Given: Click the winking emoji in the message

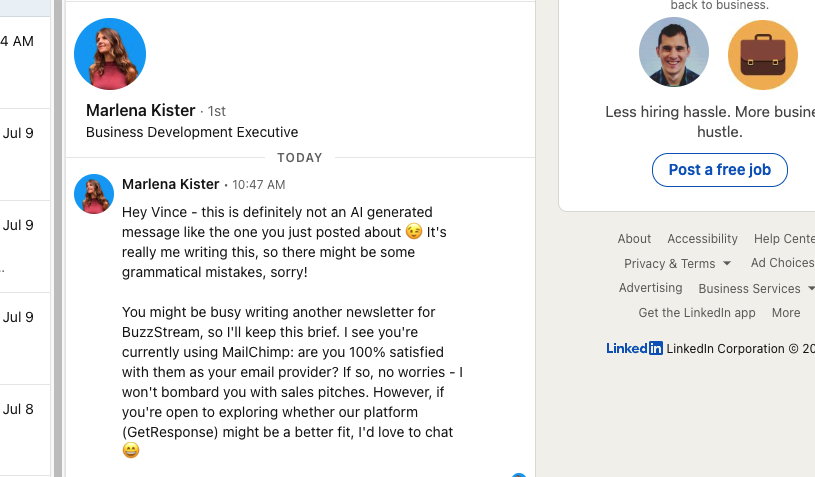Looking at the screenshot, I should coord(414,232).
